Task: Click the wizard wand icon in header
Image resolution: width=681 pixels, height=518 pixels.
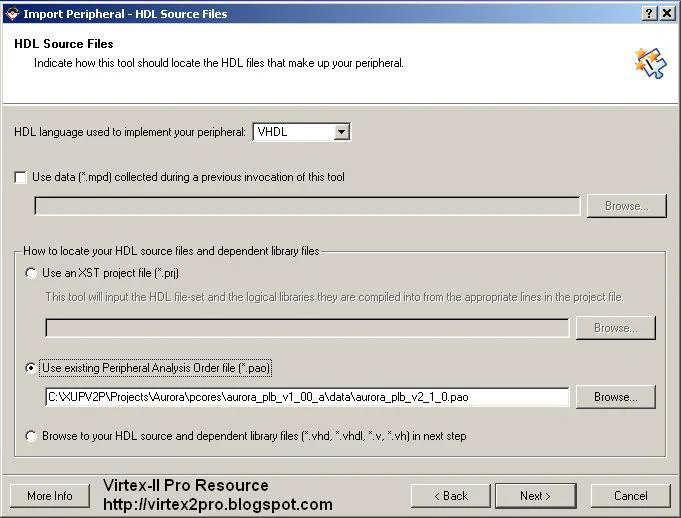Action: pyautogui.click(x=649, y=64)
